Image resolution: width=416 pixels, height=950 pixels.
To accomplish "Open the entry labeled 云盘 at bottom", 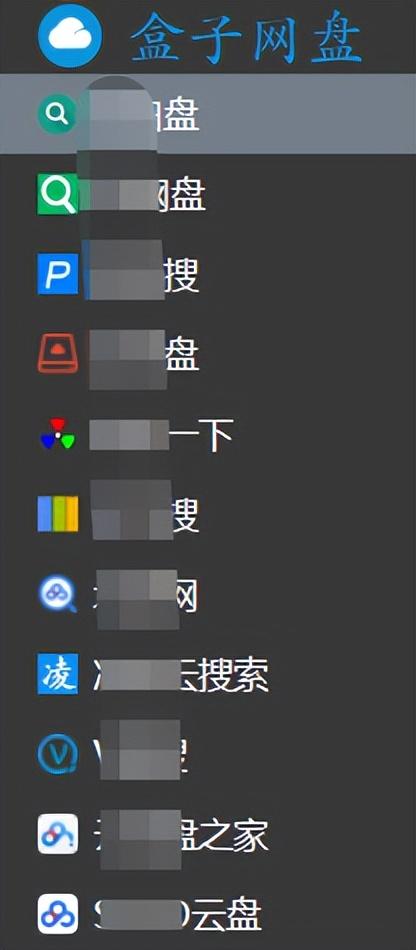I will pyautogui.click(x=208, y=914).
